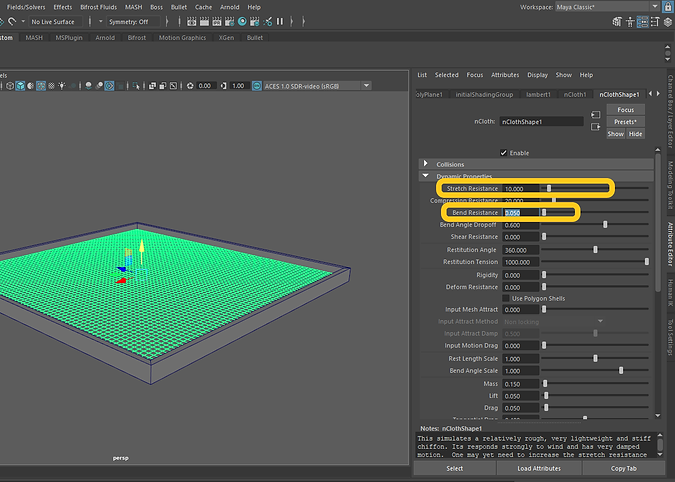Click the Presets* button
Screen dimensions: 675x482
[x=625, y=122]
